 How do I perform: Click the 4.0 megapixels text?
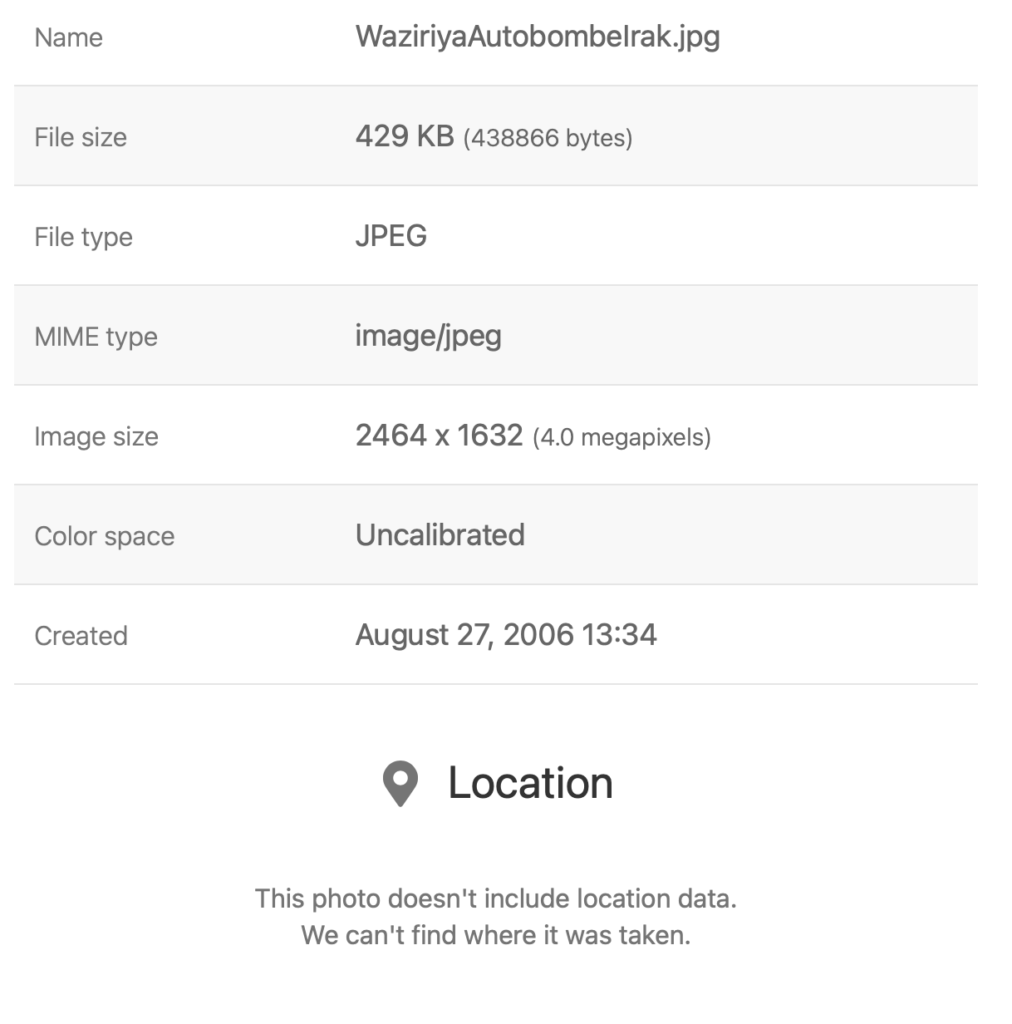click(x=621, y=437)
